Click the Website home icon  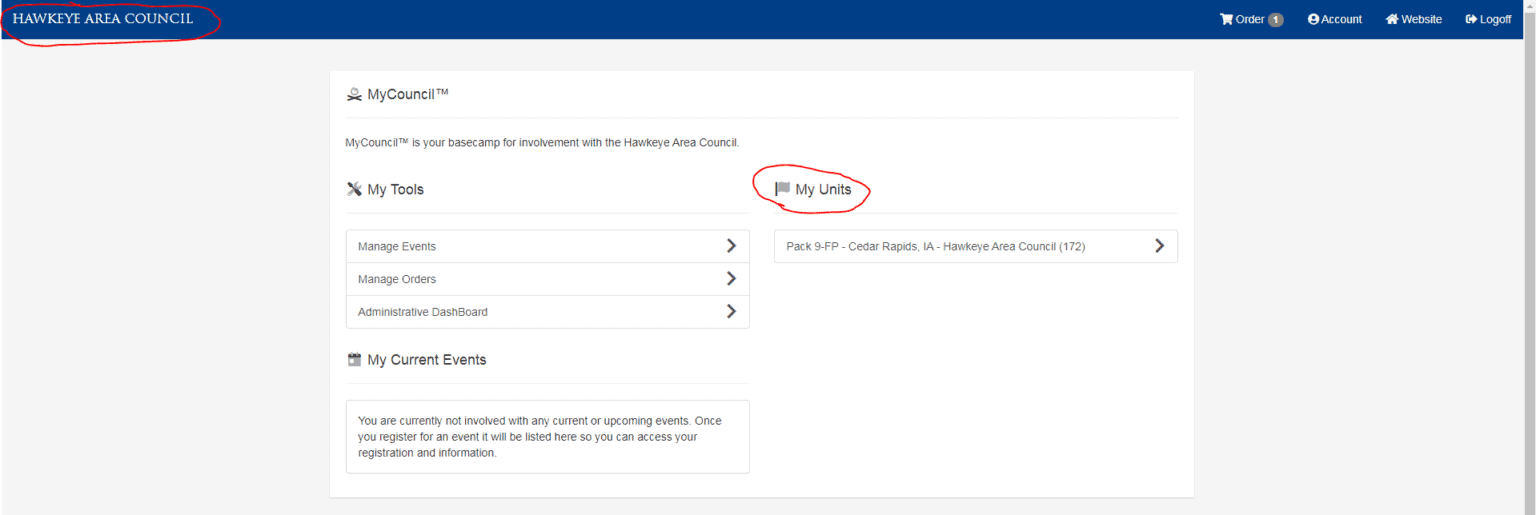click(1392, 19)
